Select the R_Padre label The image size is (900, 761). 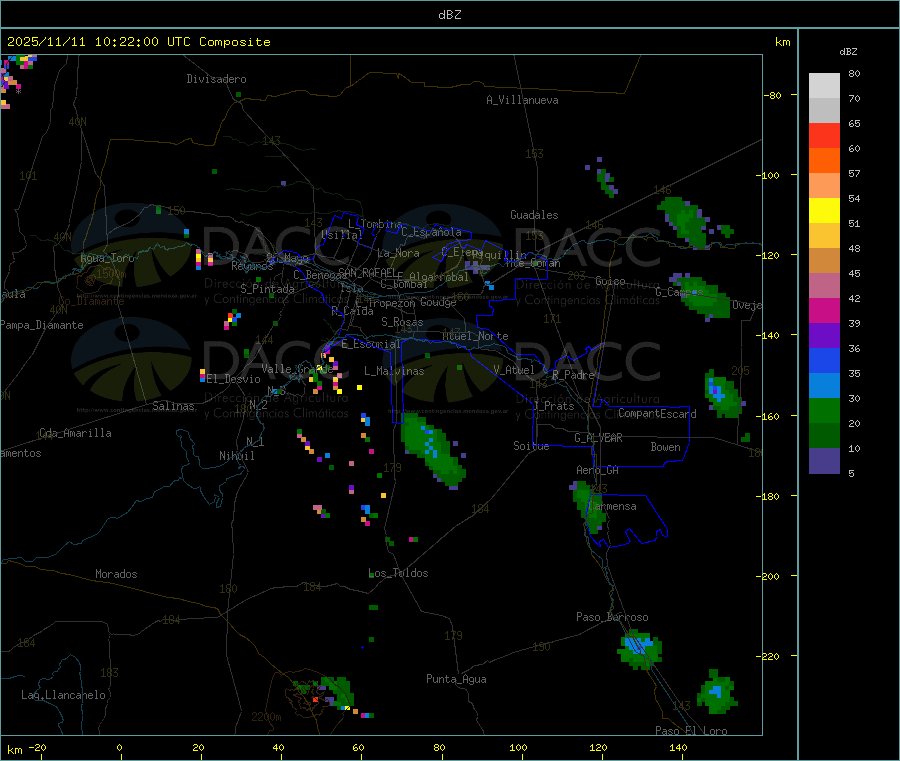(x=573, y=375)
